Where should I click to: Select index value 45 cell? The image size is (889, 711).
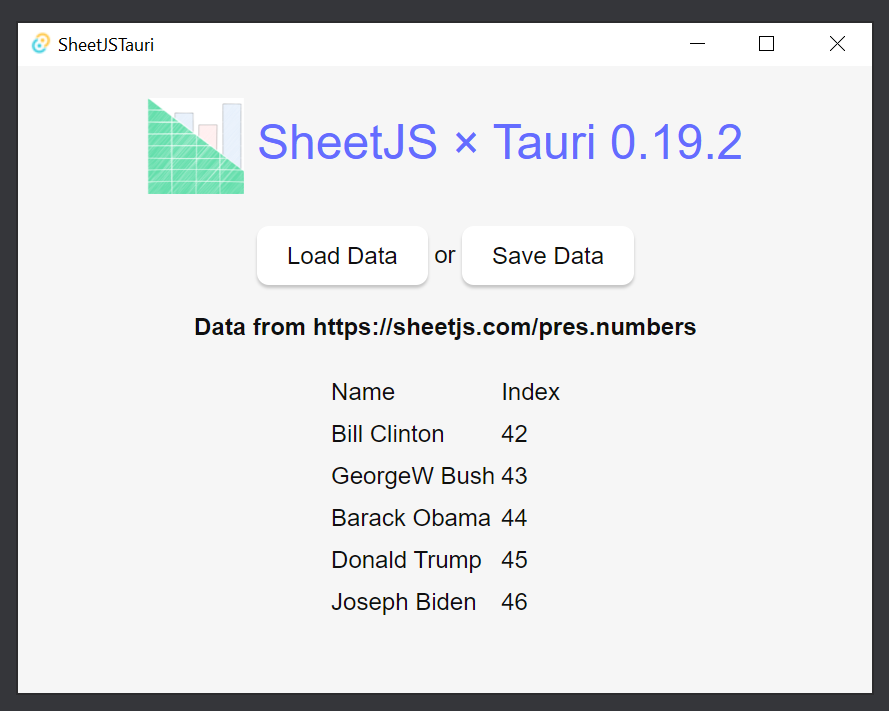click(x=514, y=560)
